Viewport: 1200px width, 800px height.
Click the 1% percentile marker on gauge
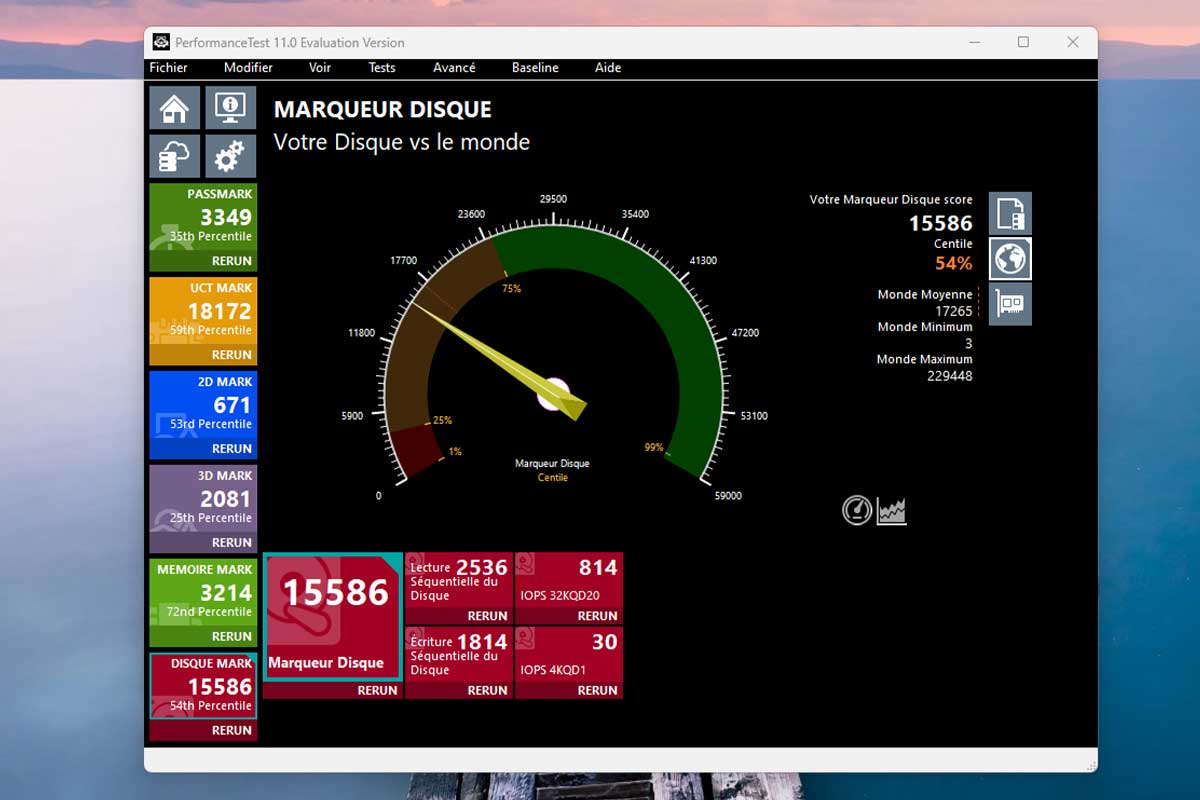pos(455,452)
